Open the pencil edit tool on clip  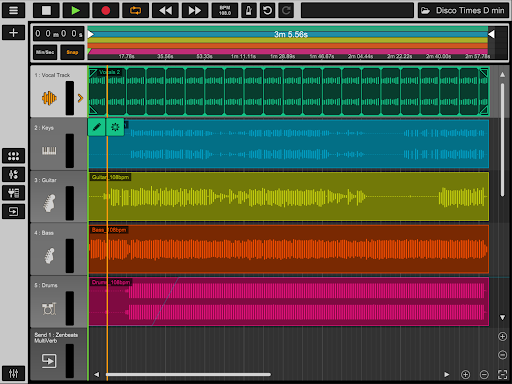pos(97,127)
